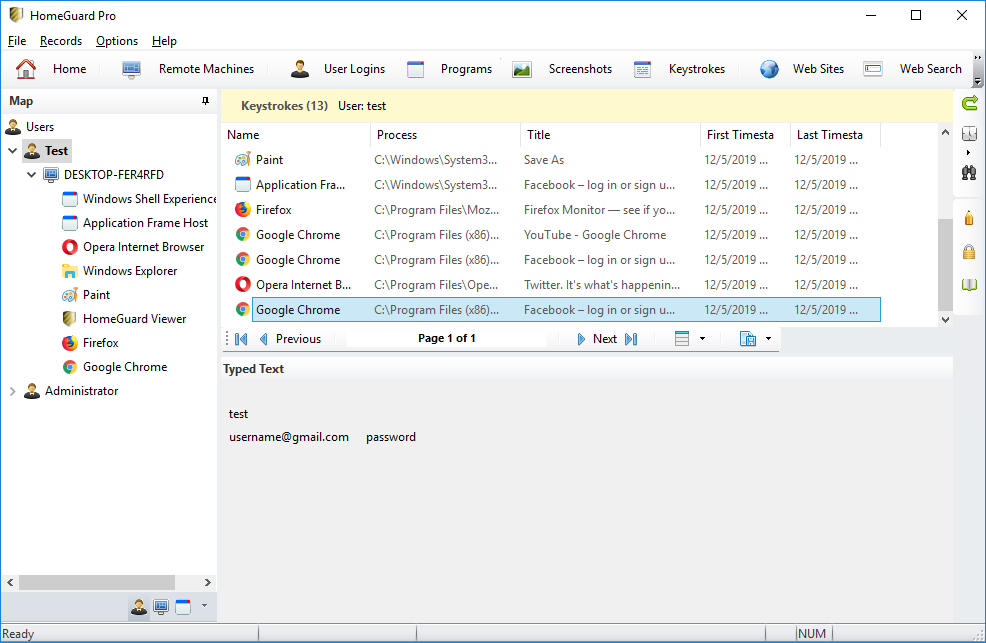Image resolution: width=986 pixels, height=643 pixels.
Task: Open the Records menu
Action: click(x=61, y=41)
